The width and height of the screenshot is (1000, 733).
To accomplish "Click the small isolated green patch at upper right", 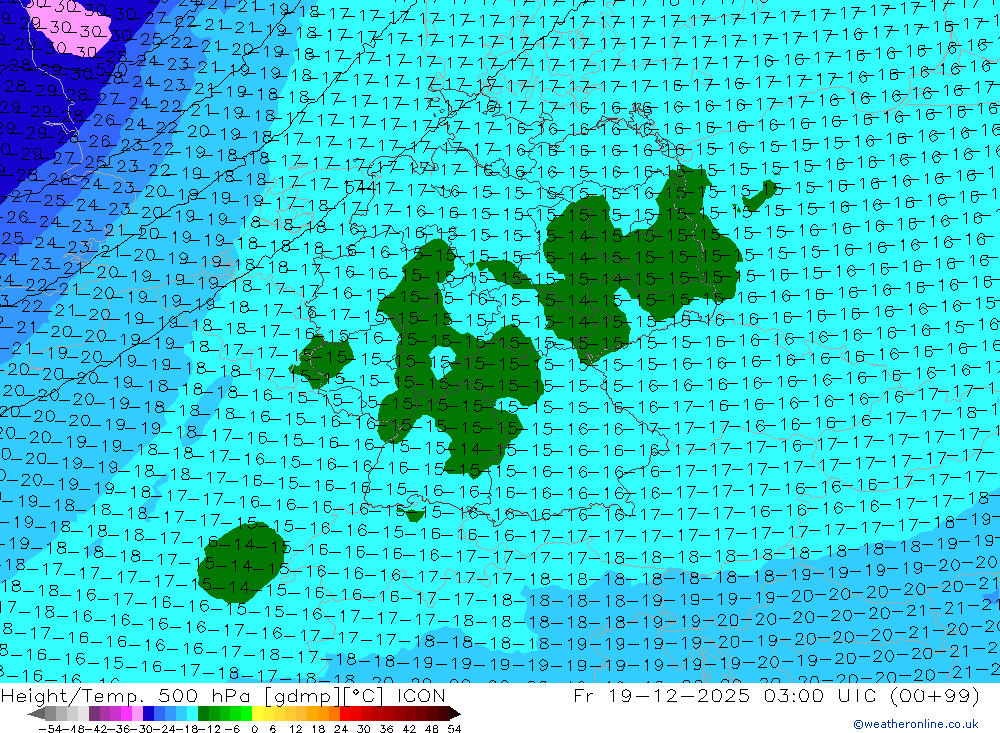I will pyautogui.click(x=768, y=188).
